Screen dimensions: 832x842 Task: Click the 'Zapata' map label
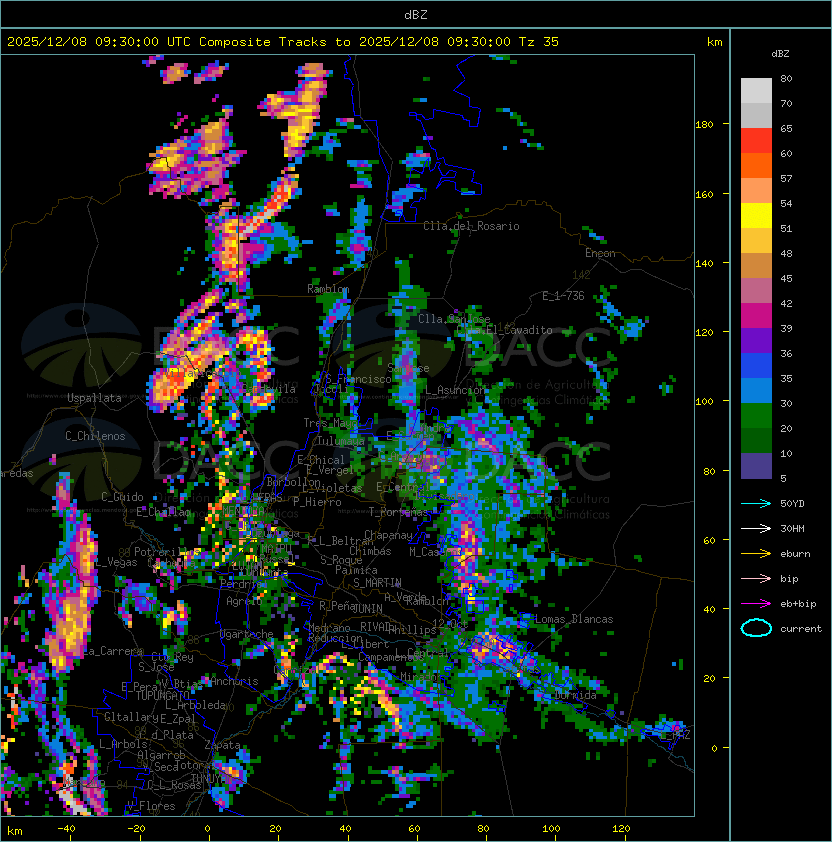click(222, 745)
